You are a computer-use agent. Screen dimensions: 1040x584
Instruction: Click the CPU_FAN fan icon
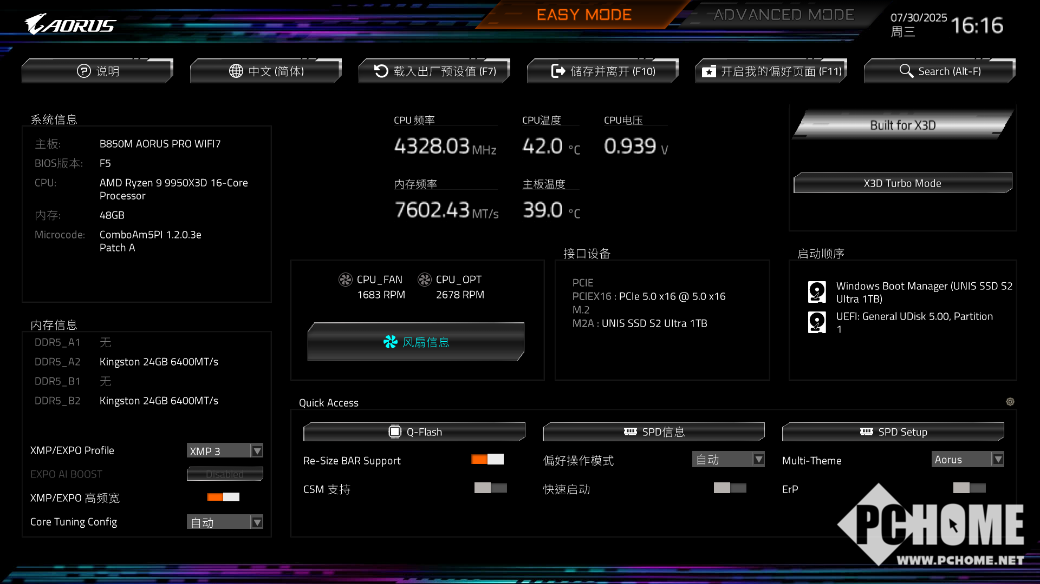tap(346, 279)
